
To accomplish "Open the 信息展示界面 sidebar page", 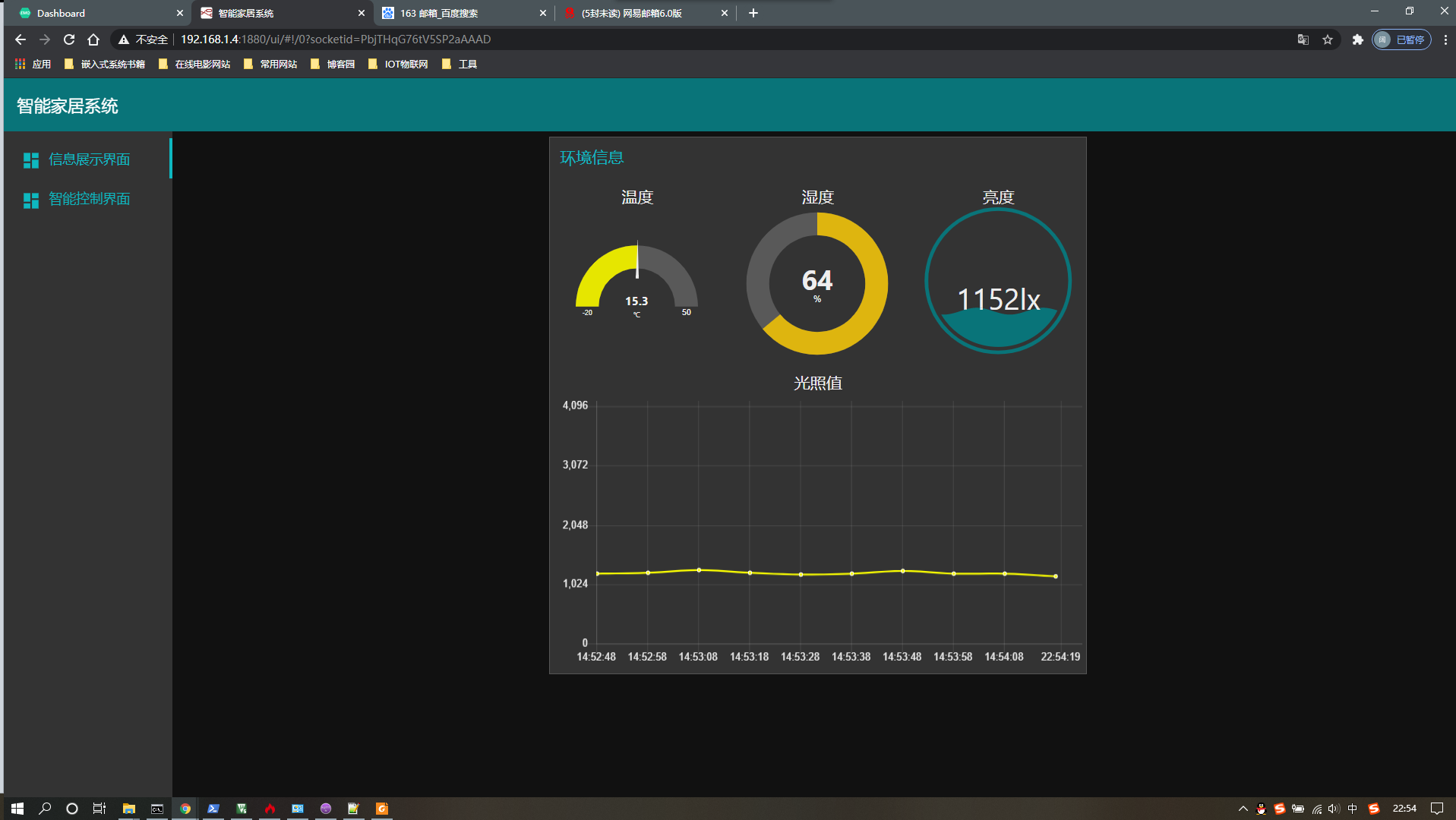I will (88, 159).
